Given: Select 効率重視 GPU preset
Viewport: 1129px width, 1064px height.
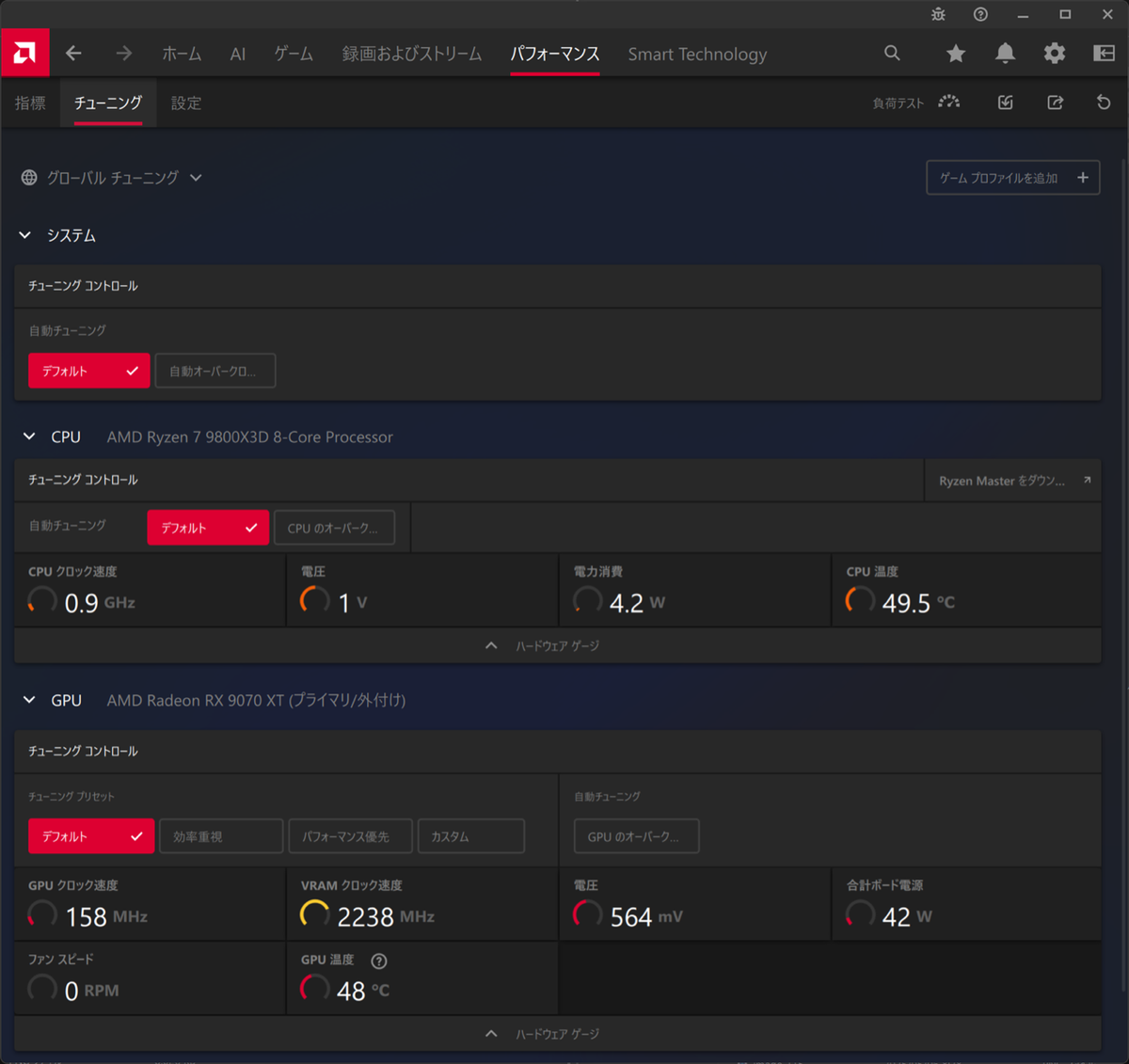Looking at the screenshot, I should pyautogui.click(x=221, y=836).
